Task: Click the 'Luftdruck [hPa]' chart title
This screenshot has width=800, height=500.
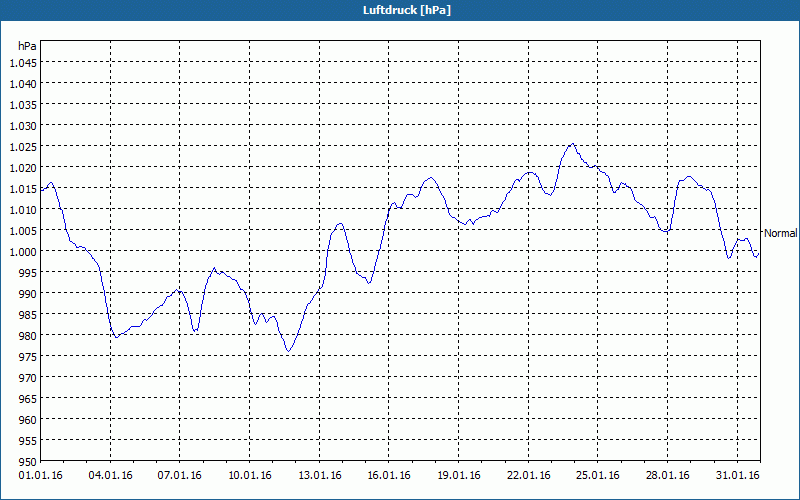Action: tap(407, 10)
